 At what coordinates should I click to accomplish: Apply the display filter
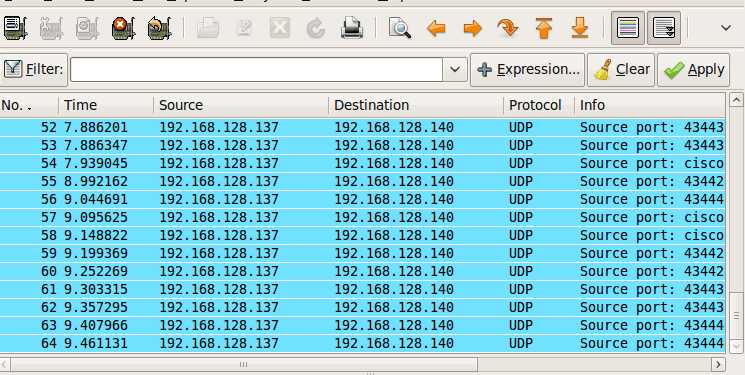point(694,70)
